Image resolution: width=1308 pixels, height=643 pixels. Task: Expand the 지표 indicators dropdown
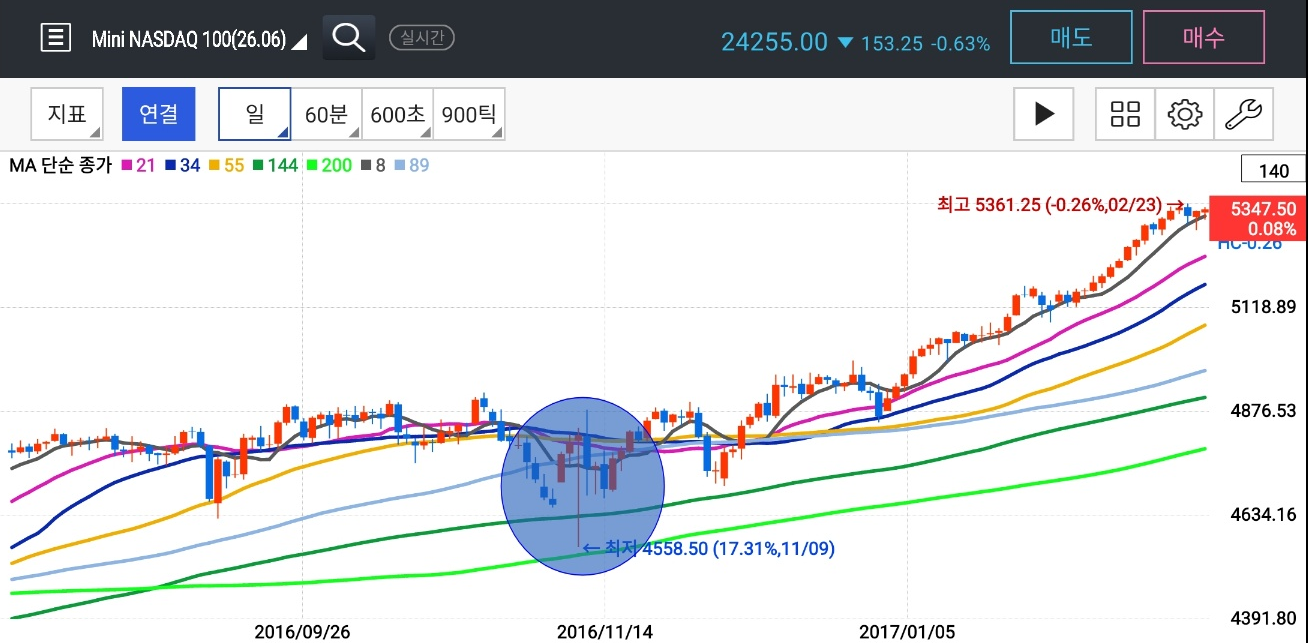point(67,114)
